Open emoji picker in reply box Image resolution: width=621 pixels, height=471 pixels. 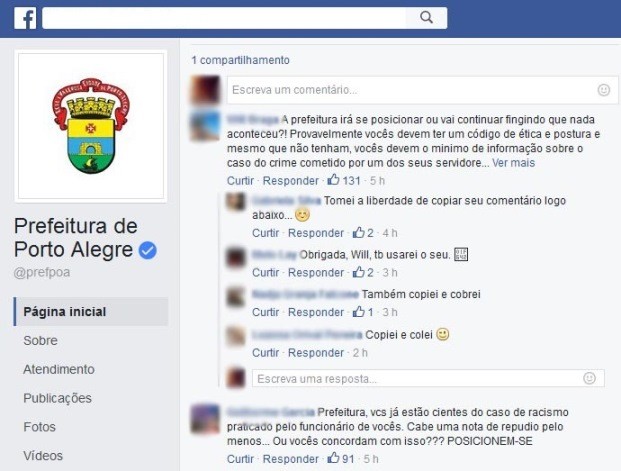[589, 378]
